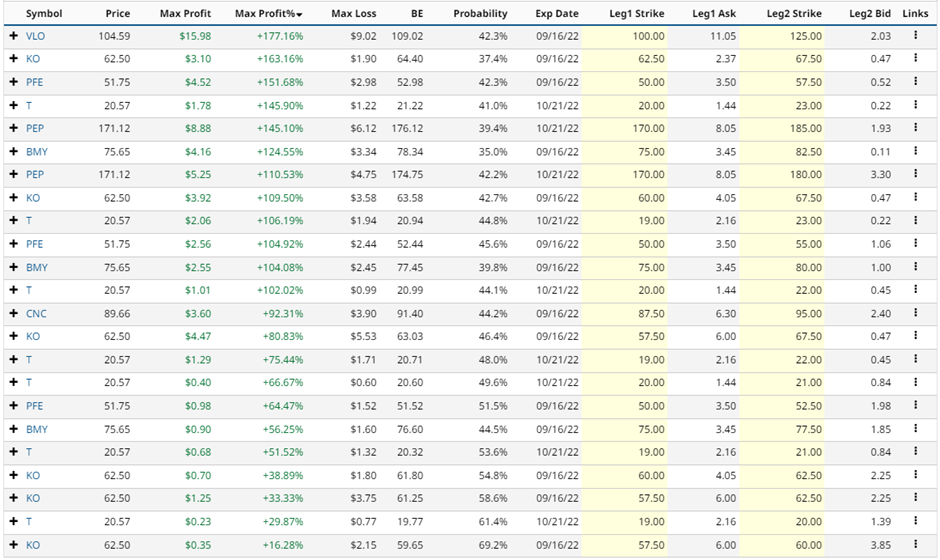Expand the T +102.02% row
The width and height of the screenshot is (940, 560).
(x=14, y=290)
